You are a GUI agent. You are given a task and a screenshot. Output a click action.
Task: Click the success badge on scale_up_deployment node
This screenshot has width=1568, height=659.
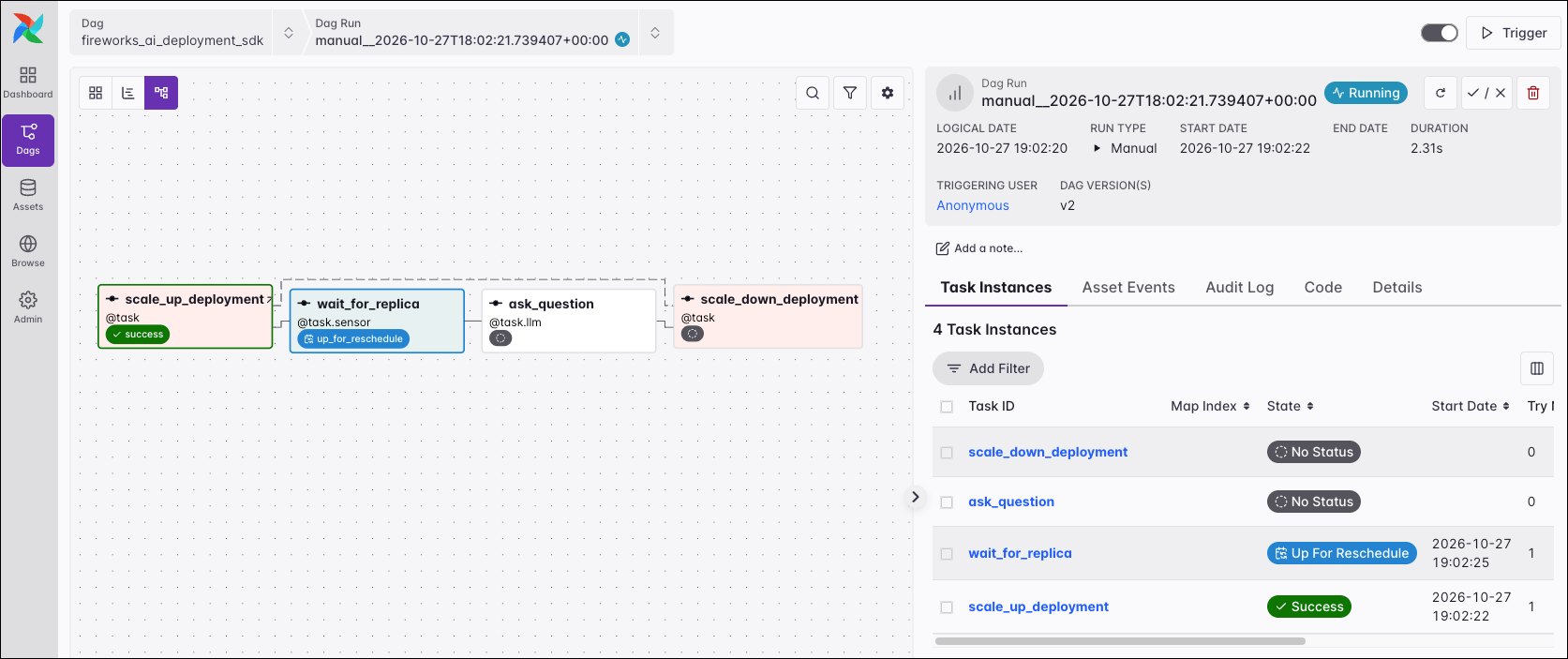click(x=138, y=335)
